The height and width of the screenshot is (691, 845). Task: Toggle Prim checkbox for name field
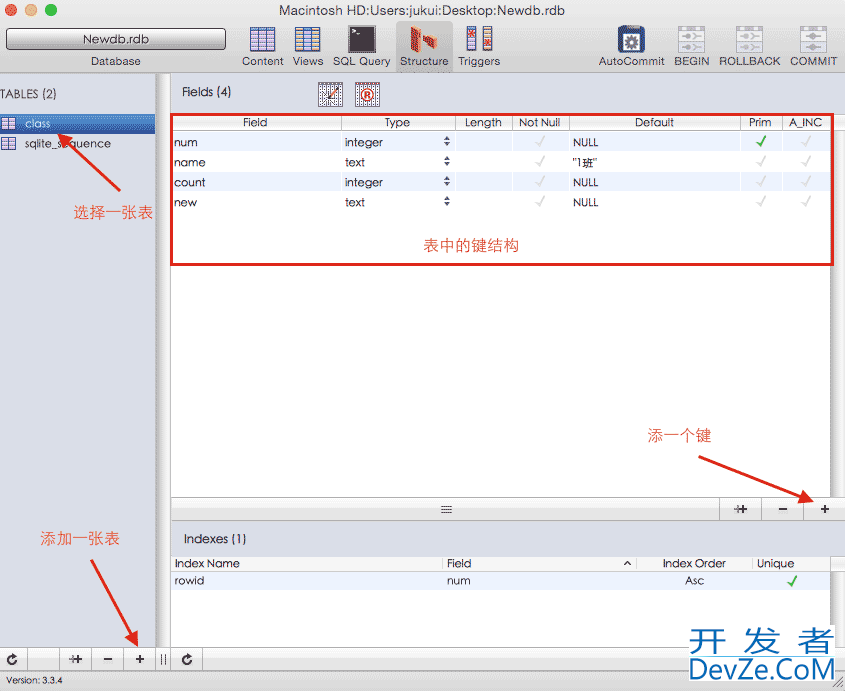761,161
